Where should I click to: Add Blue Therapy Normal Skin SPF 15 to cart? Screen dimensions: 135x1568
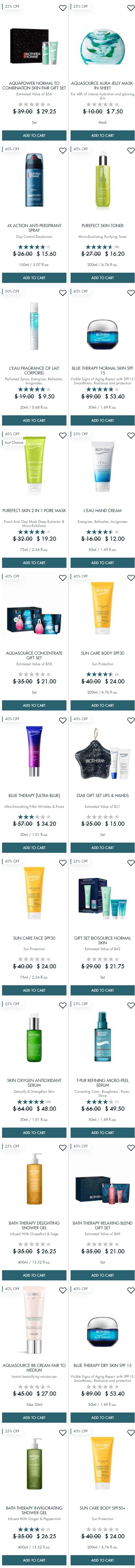pyautogui.click(x=102, y=420)
